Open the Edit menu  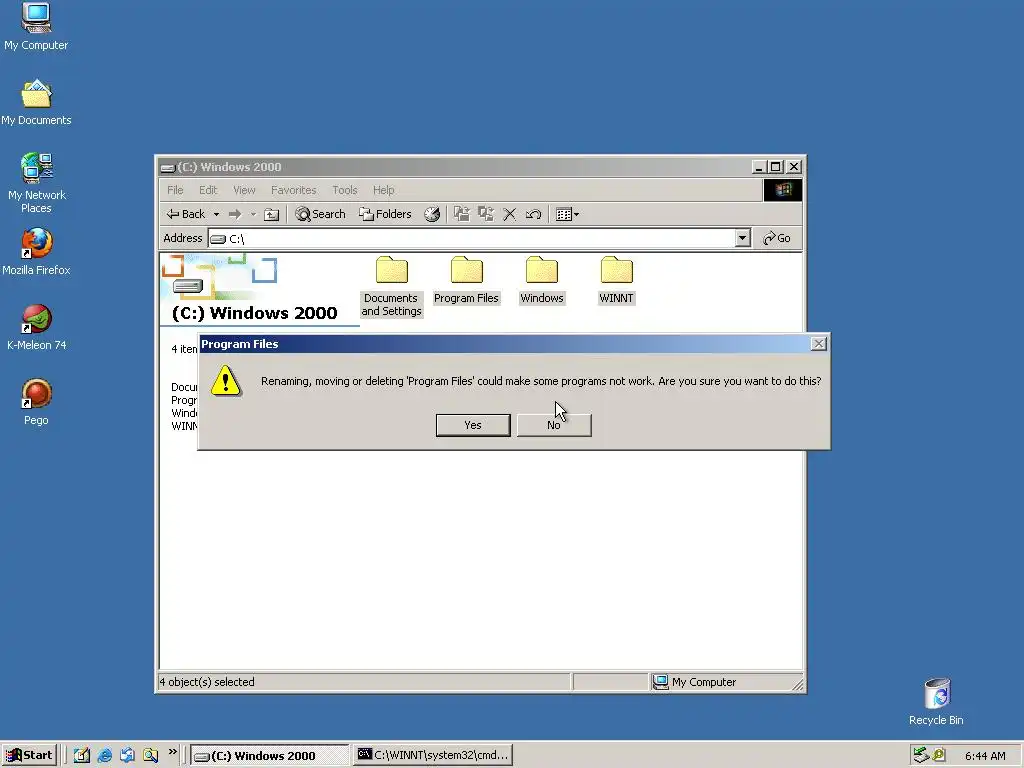click(x=208, y=190)
